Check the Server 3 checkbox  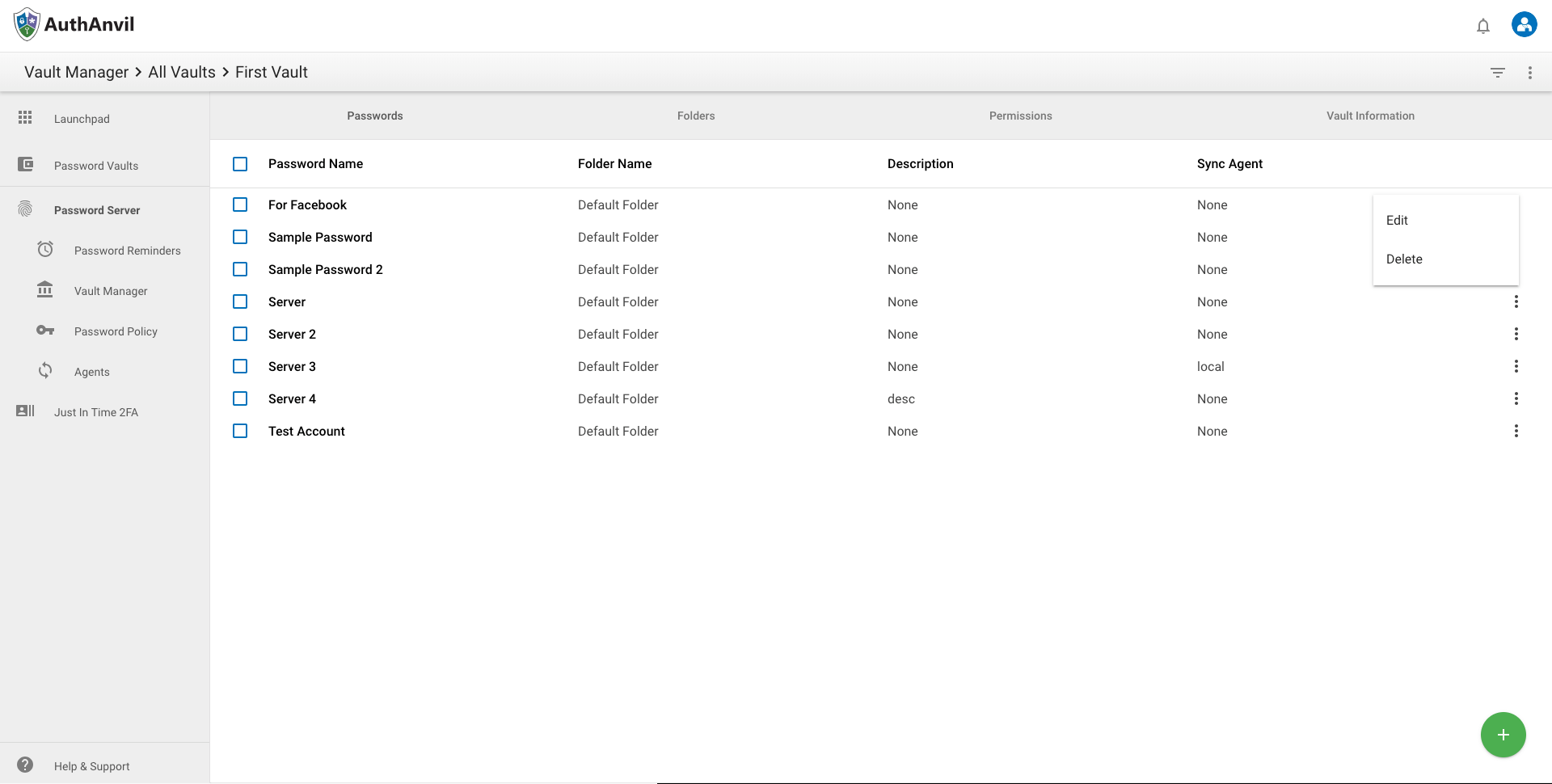point(240,366)
